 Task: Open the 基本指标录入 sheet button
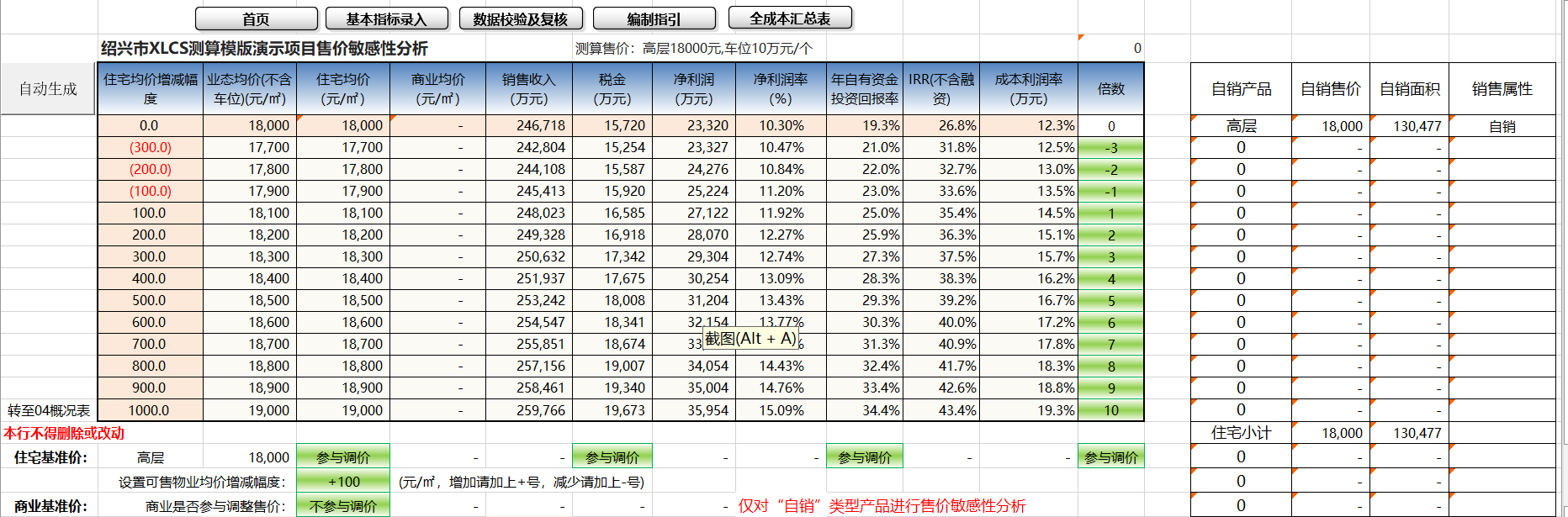click(386, 18)
